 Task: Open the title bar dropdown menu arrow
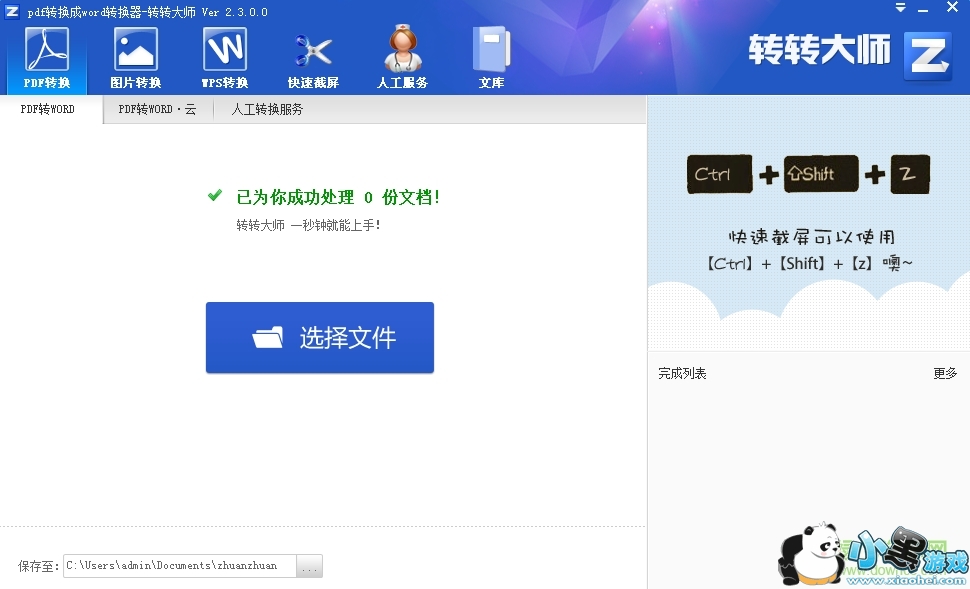(x=900, y=8)
